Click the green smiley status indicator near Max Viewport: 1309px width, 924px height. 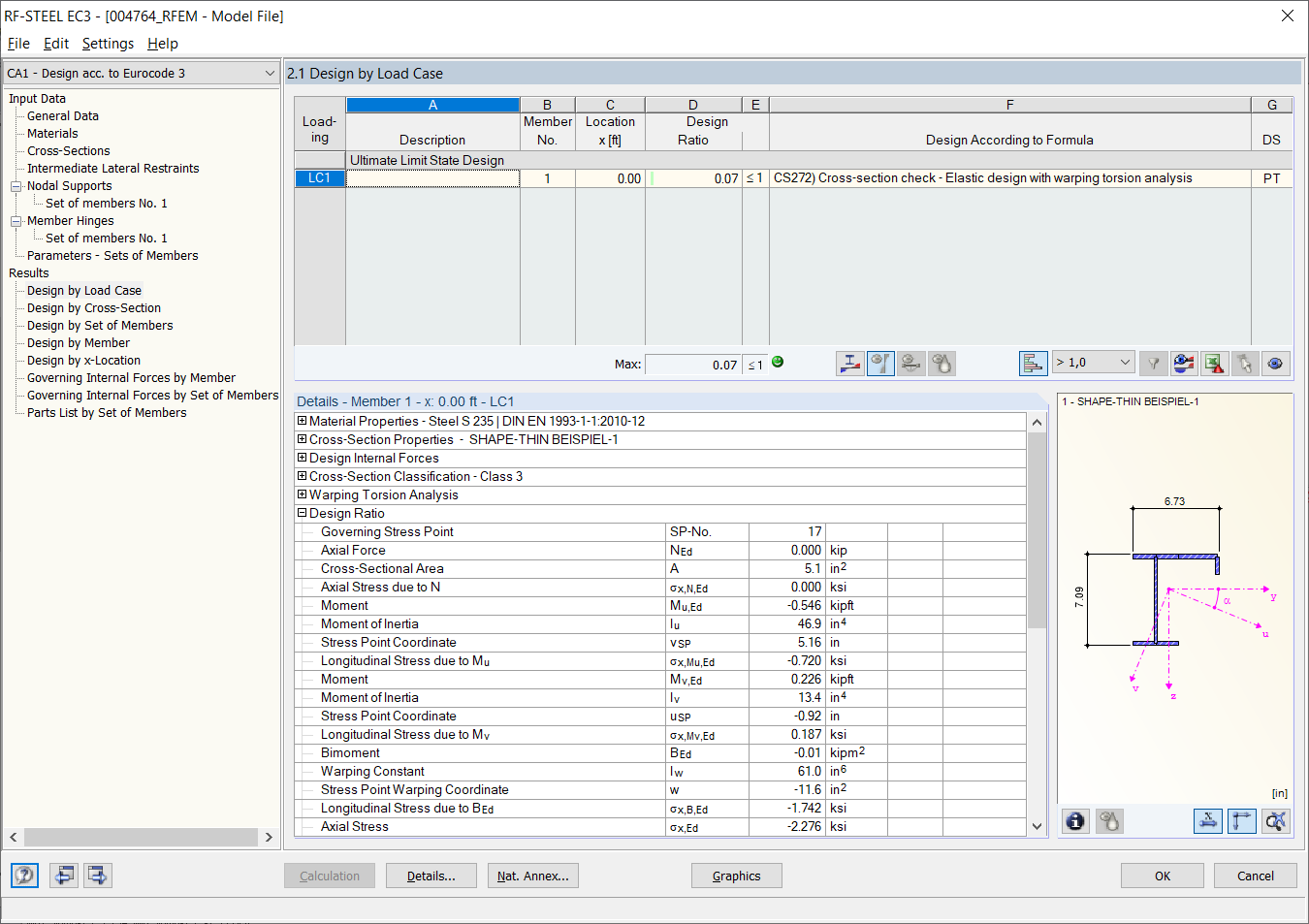click(777, 361)
